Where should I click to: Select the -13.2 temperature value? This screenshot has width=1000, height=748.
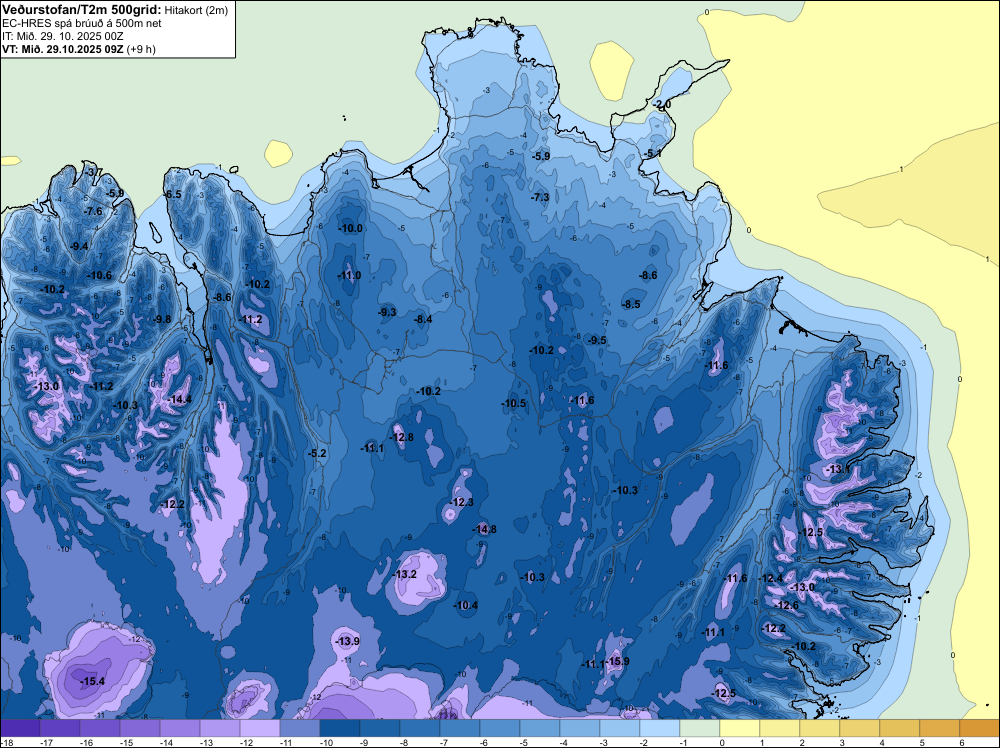405,575
